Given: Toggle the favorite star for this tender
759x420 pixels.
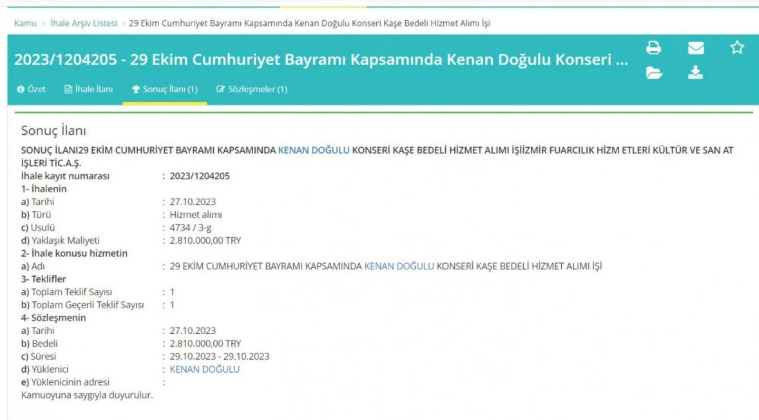Looking at the screenshot, I should (737, 48).
